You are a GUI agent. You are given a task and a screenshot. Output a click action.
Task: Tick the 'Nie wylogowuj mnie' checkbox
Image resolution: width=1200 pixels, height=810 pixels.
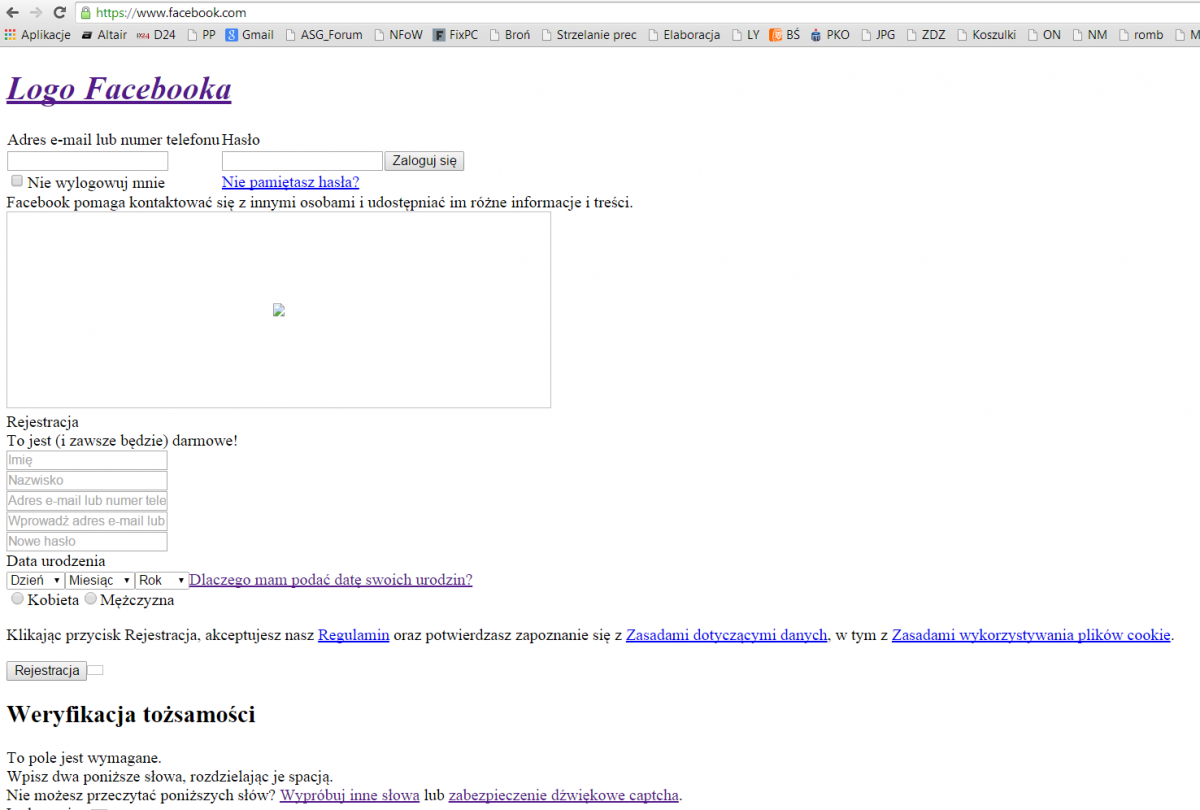coord(17,181)
